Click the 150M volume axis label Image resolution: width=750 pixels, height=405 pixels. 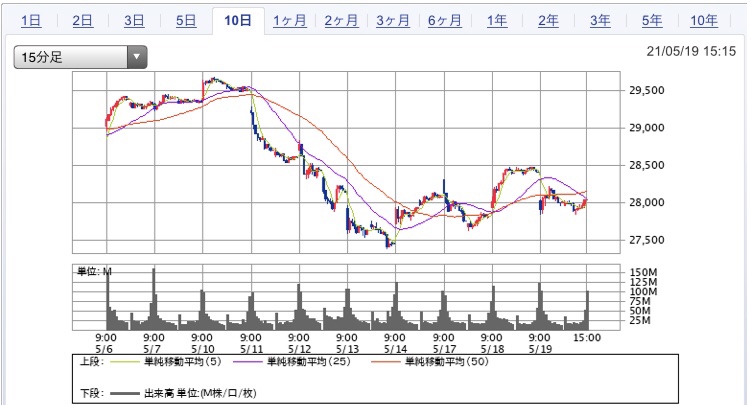click(x=643, y=272)
